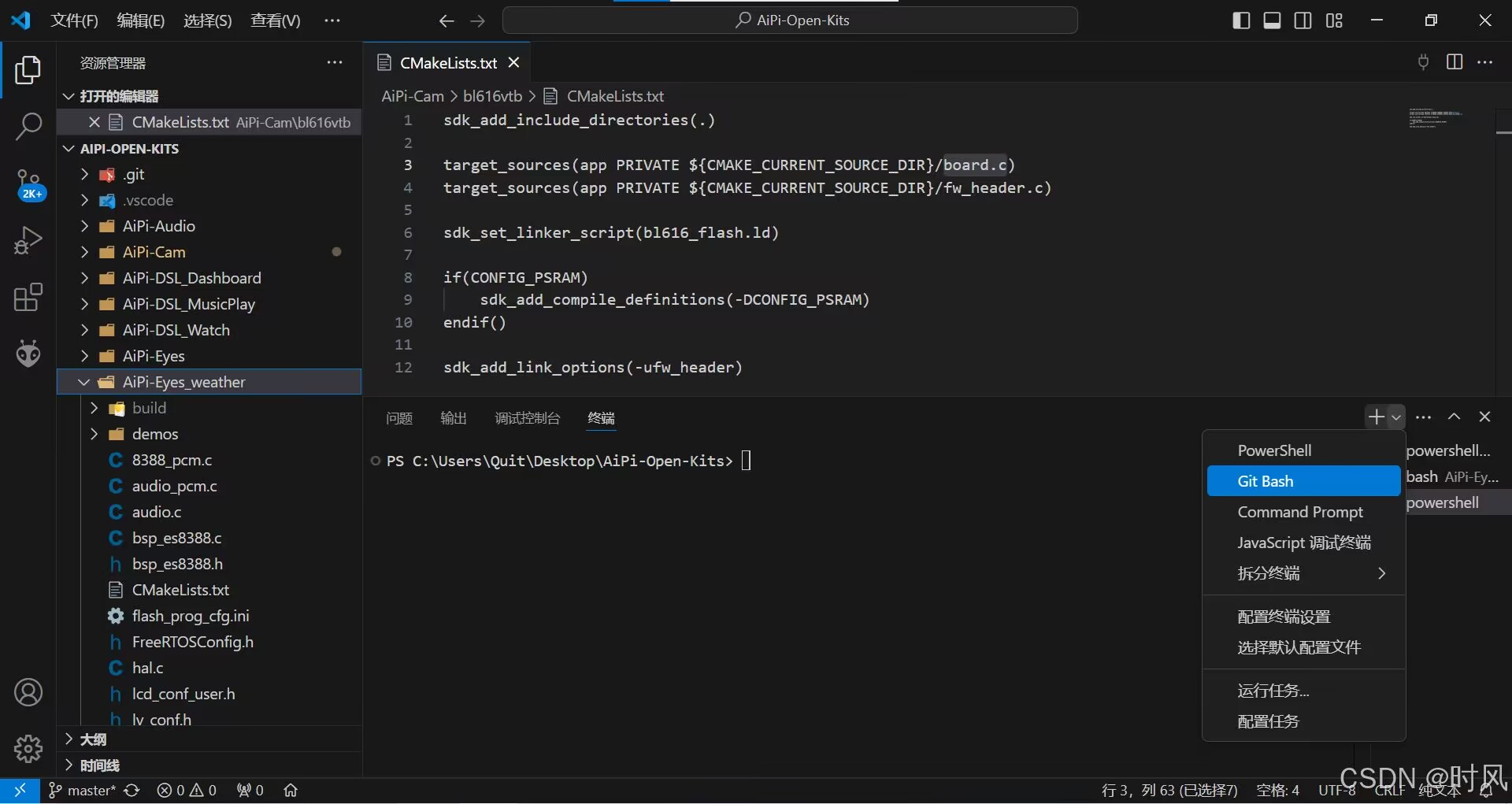Expand the AiPi-Audio folder
The image size is (1512, 804).
point(83,227)
